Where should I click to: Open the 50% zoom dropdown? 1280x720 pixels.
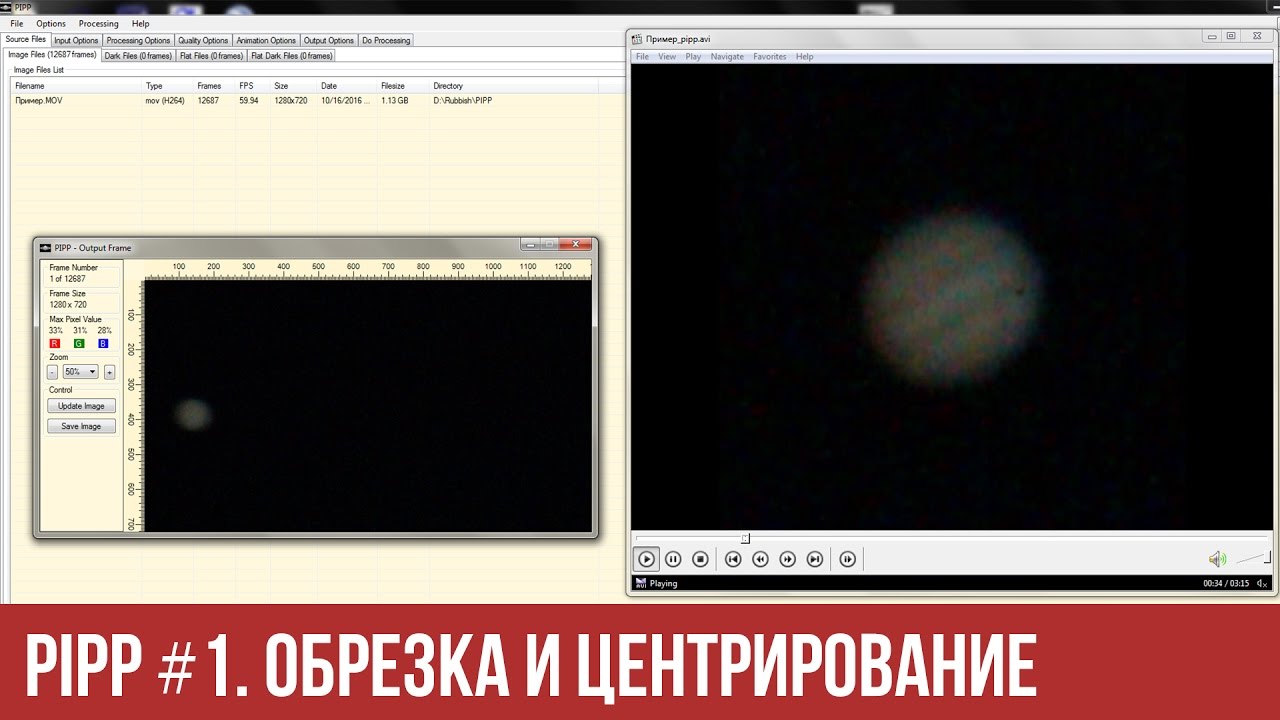point(80,372)
